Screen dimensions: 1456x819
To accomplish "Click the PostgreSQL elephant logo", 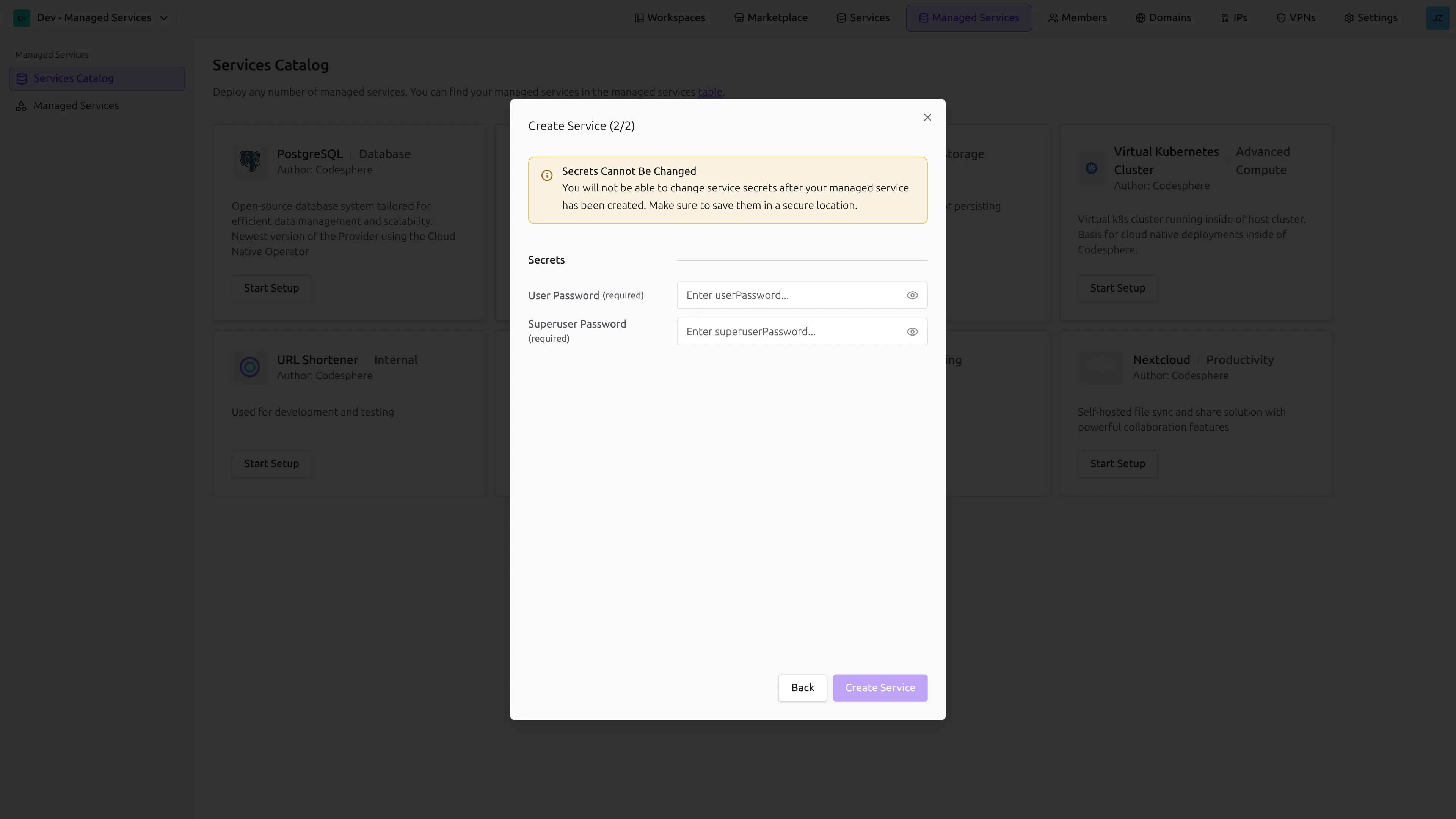I will coord(249,160).
